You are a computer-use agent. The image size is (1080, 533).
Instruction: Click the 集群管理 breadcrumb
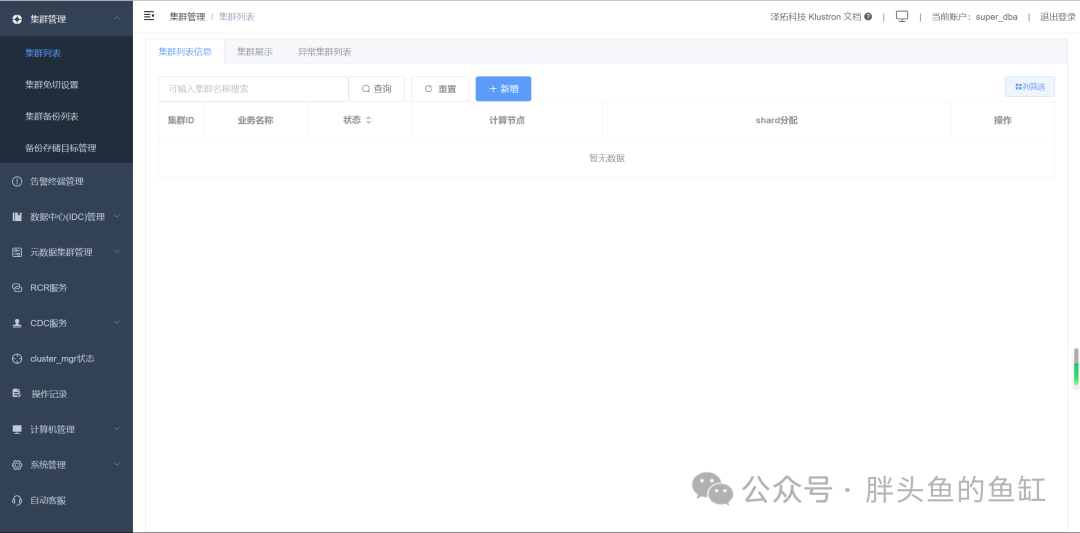pos(187,17)
